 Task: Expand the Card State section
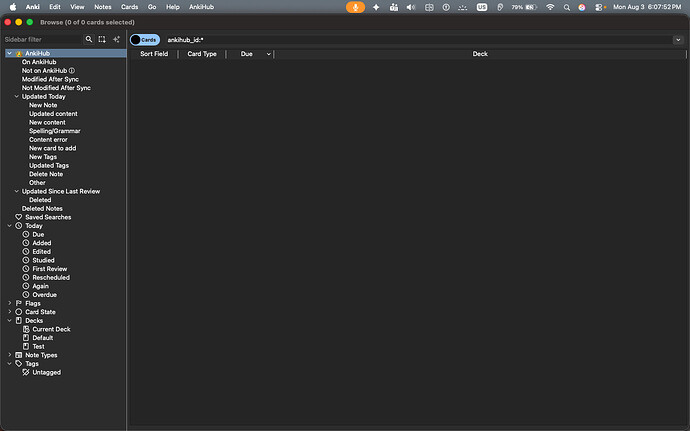coord(9,312)
